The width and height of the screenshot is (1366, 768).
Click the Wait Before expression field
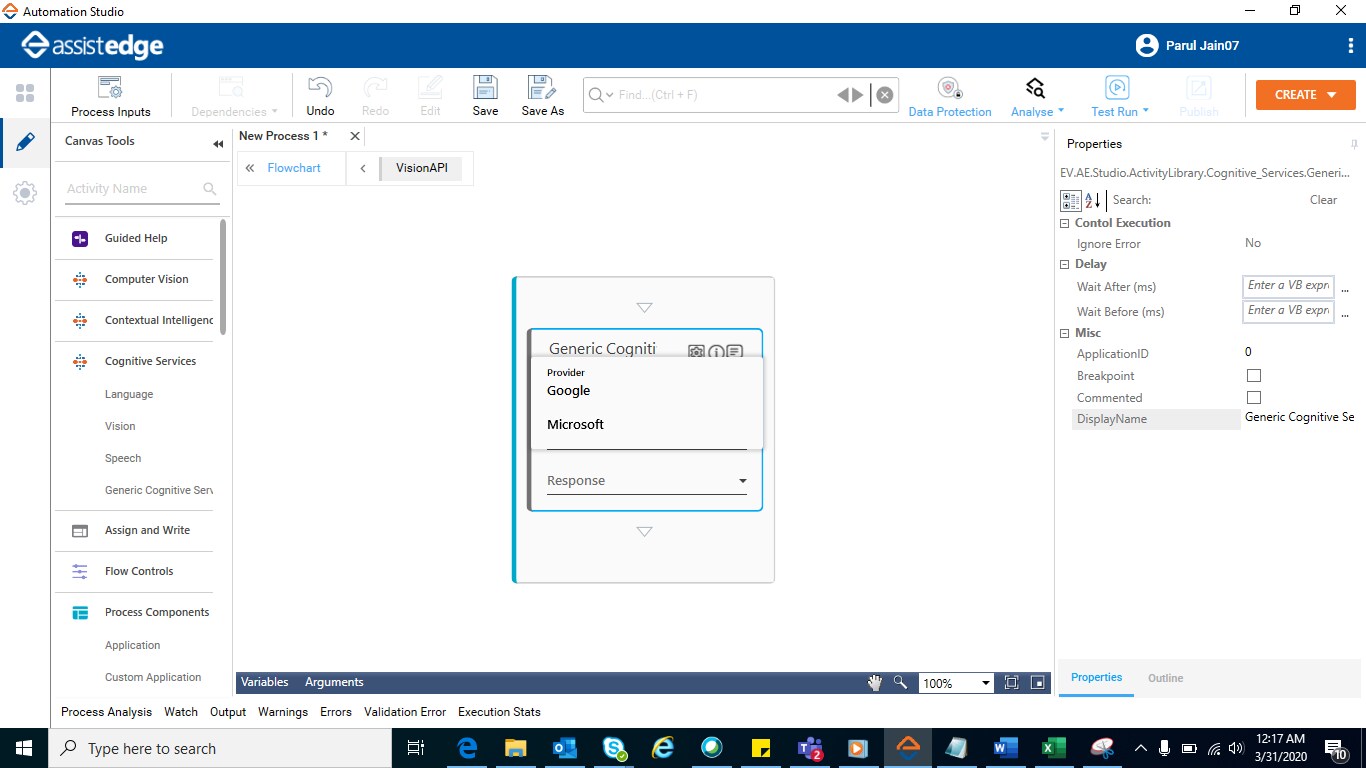1288,311
